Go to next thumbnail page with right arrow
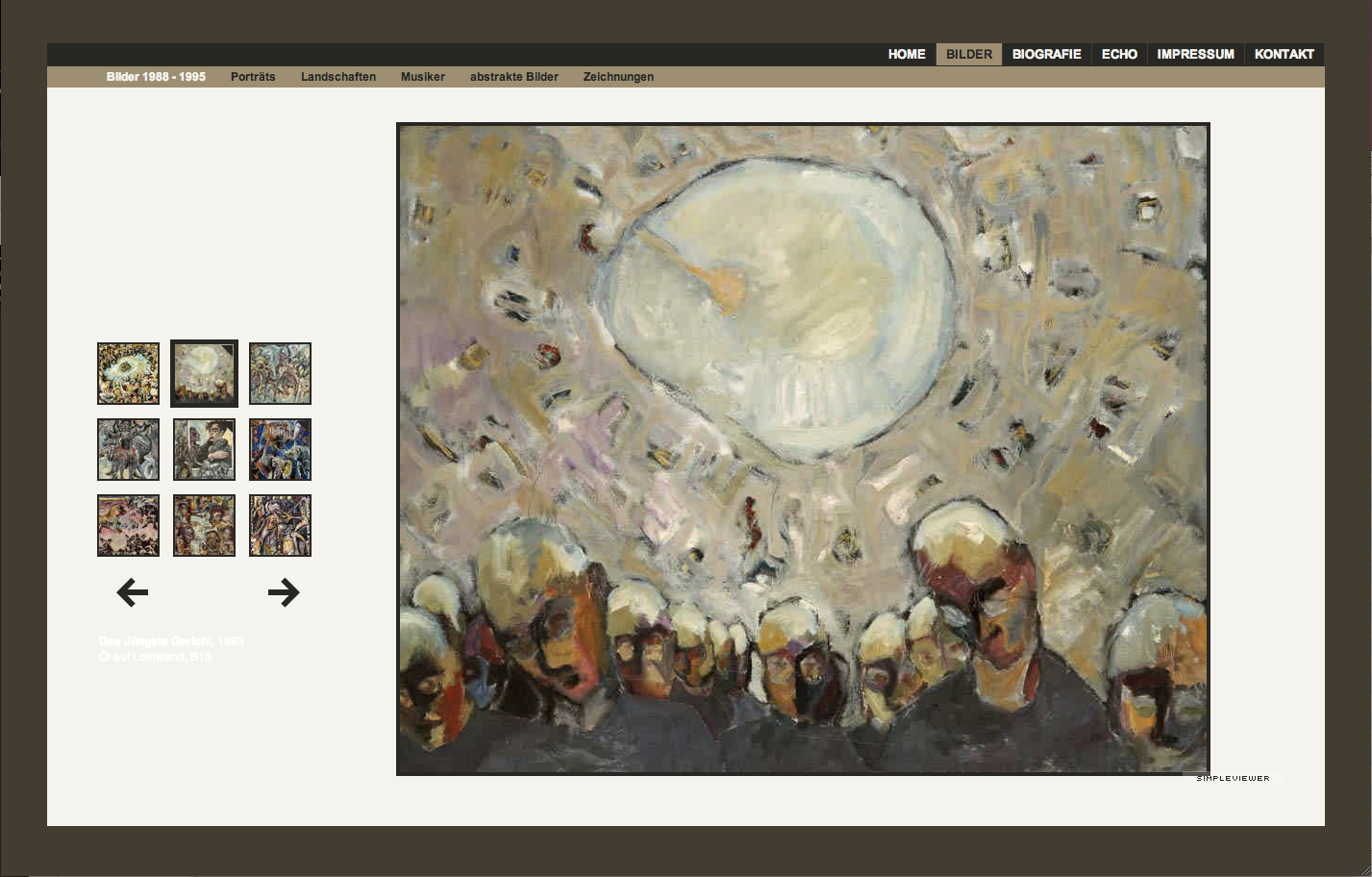 (284, 592)
